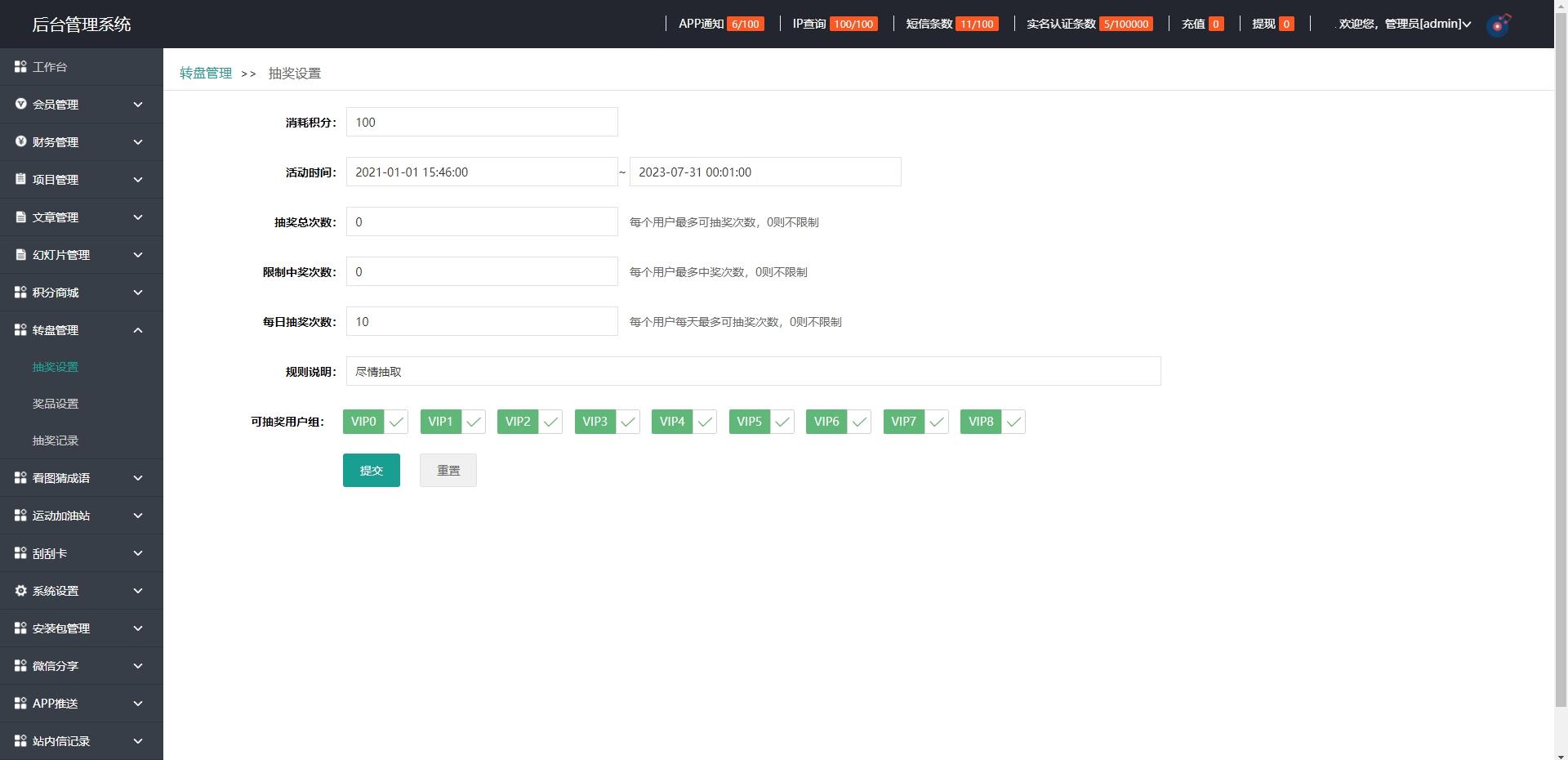Open the 刮刮卡 menu label
1568x760 pixels.
pyautogui.click(x=50, y=553)
